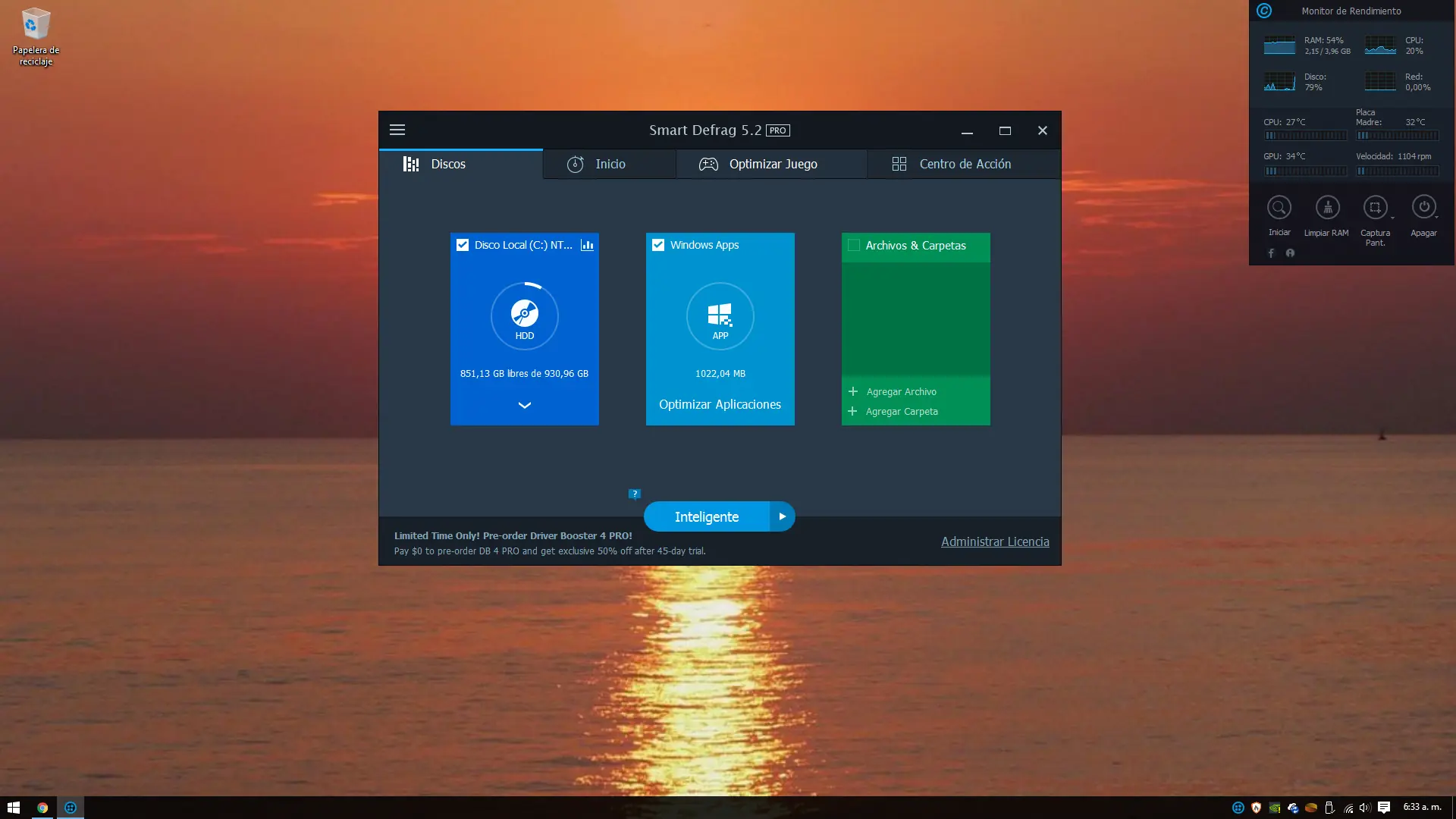Click Agregar Carpeta in green tile
1456x819 pixels.
click(901, 411)
